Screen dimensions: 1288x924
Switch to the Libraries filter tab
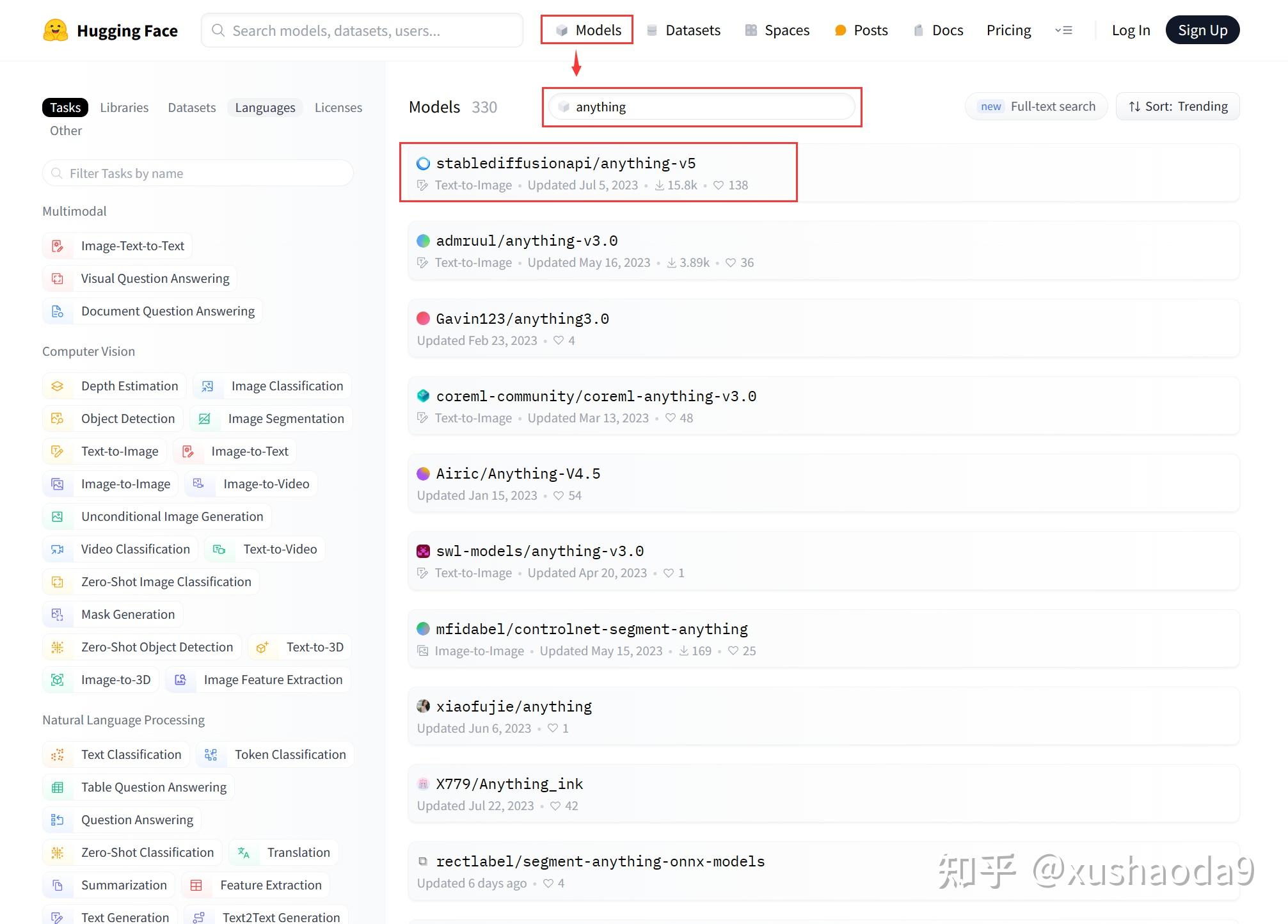[x=124, y=108]
